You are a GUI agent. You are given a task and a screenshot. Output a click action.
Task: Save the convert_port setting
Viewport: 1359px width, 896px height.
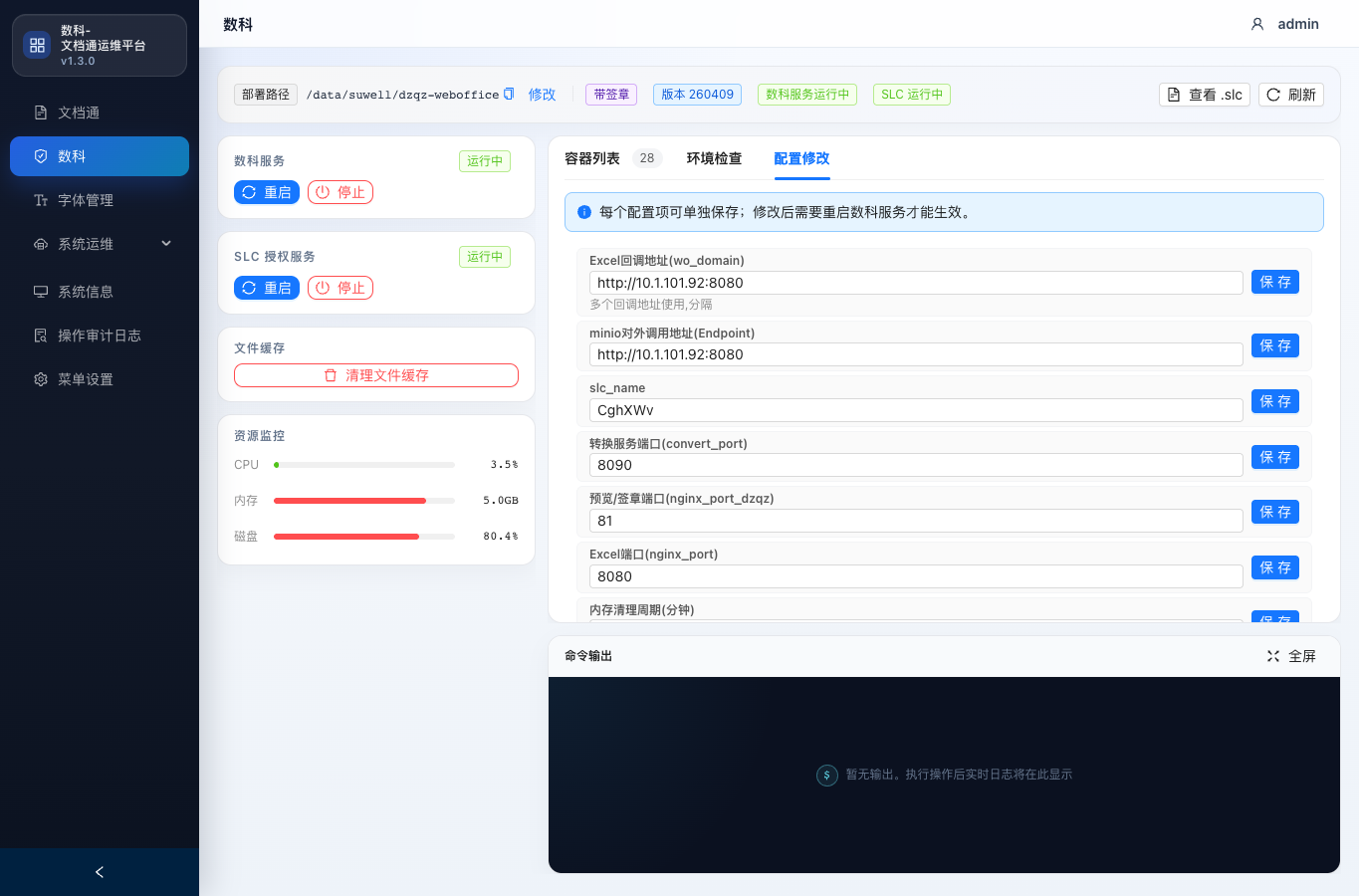click(x=1275, y=457)
